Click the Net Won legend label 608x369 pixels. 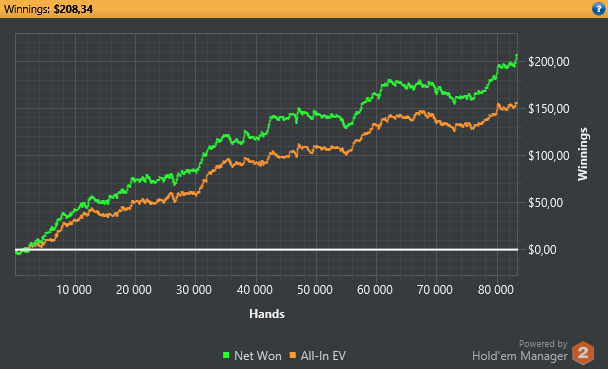point(258,355)
